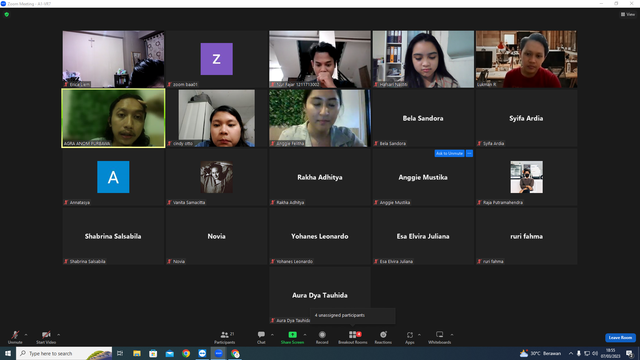Open more options on Anggie Mustika tile
The image size is (640, 360).
[469, 153]
